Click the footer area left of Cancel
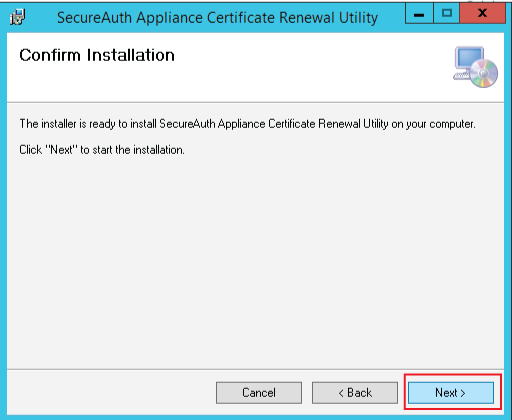Screen dimensions: 512x420 [x=110, y=393]
